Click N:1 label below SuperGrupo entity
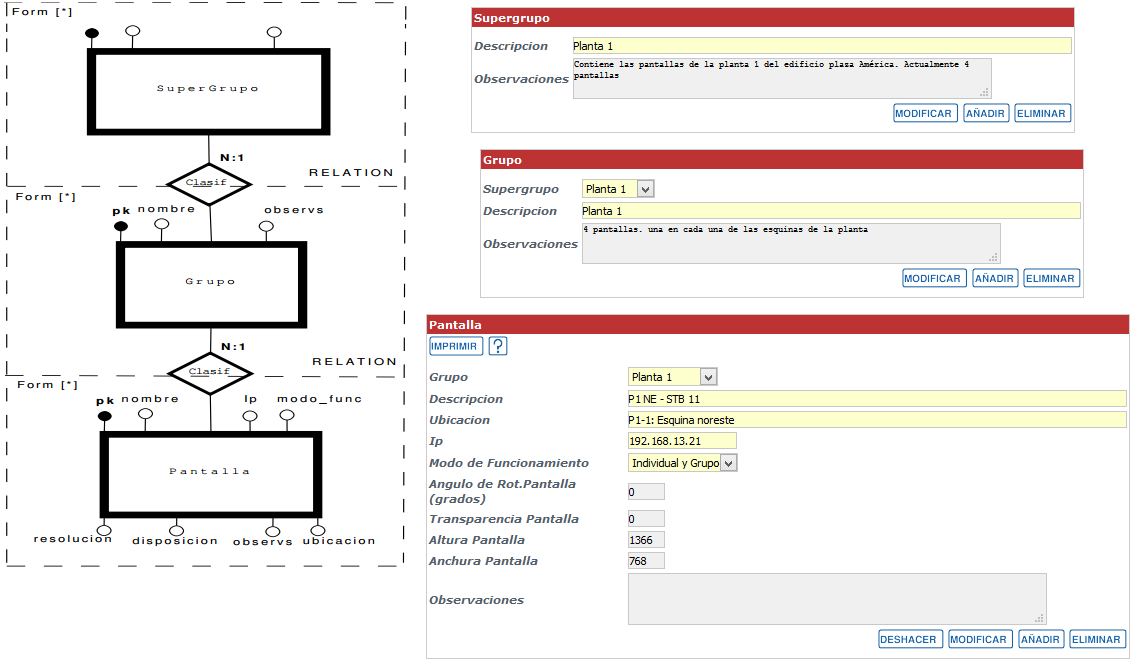Screen dimensions: 1132x666 tap(232, 157)
